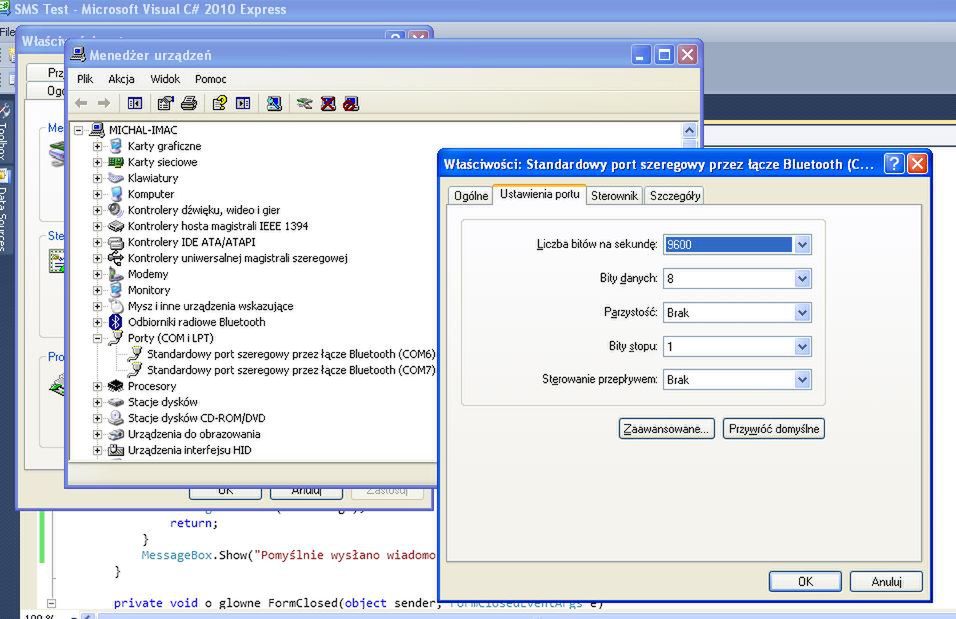The width and height of the screenshot is (956, 619).
Task: Click the Forward arrow in Device Manager toolbar
Action: [104, 103]
